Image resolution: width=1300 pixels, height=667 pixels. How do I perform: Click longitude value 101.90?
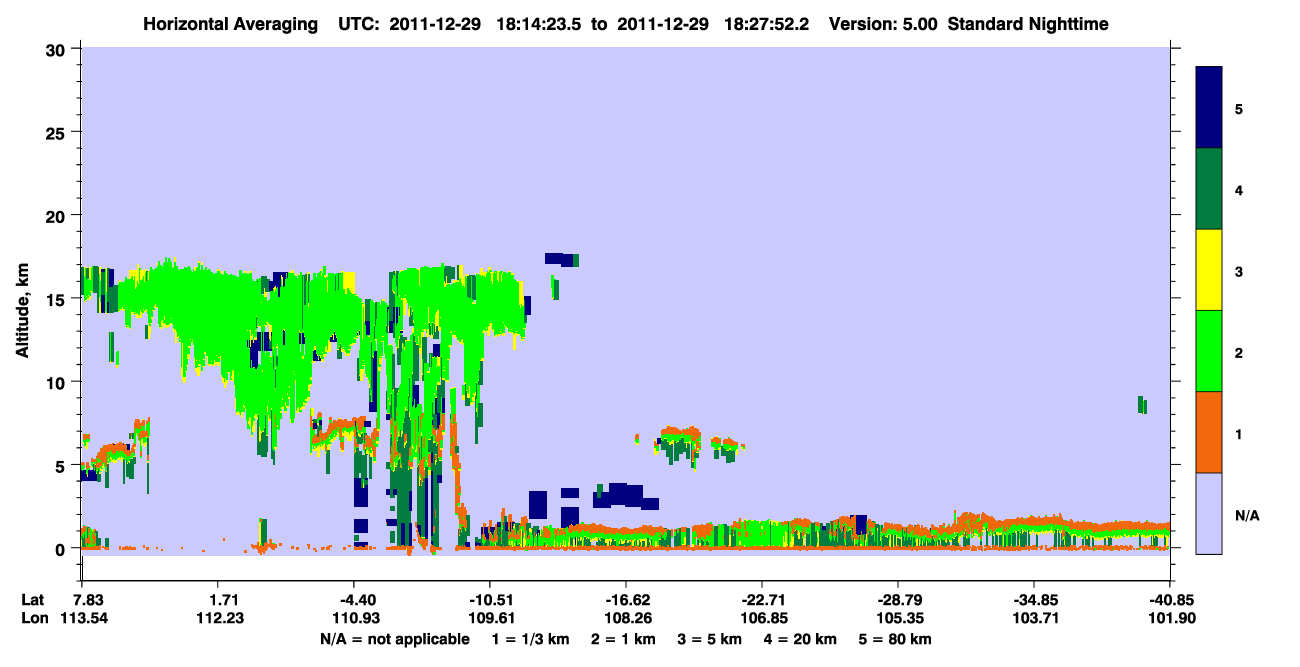[x=1170, y=619]
